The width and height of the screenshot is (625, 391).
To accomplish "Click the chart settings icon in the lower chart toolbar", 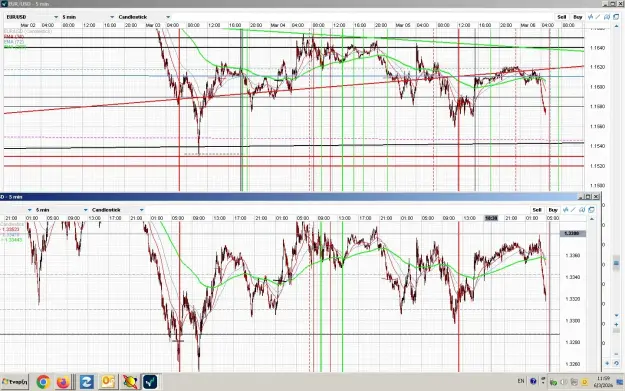I will (x=582, y=210).
